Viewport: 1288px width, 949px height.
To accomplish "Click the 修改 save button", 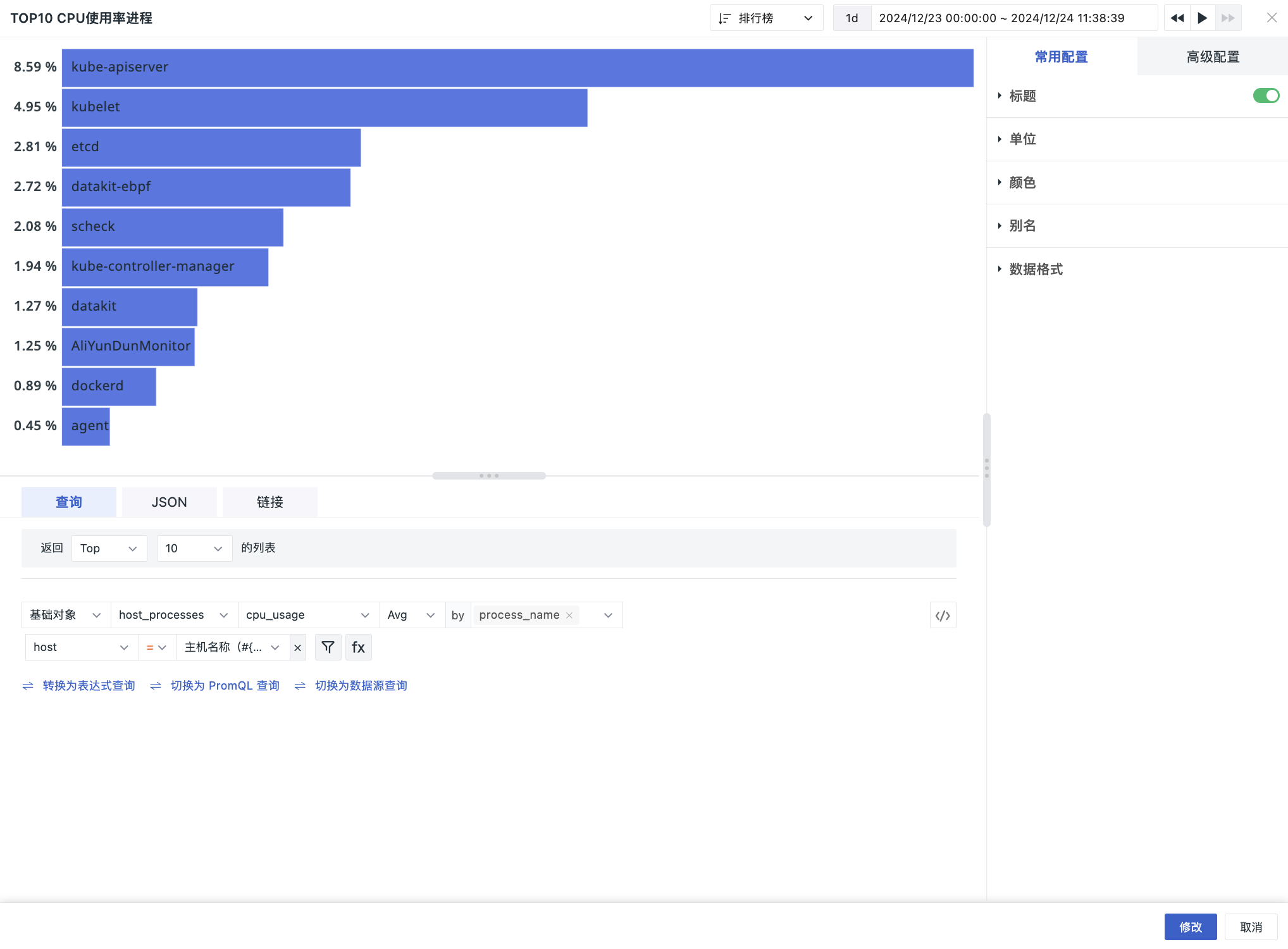I will (1191, 927).
